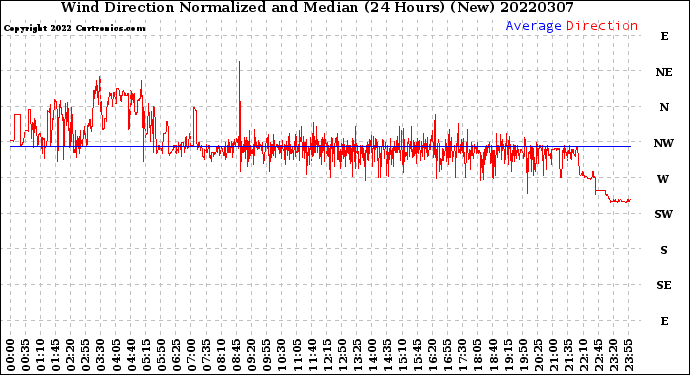690x375 pixels.
Task: Click the 08:45 time label
Action: (x=236, y=355)
